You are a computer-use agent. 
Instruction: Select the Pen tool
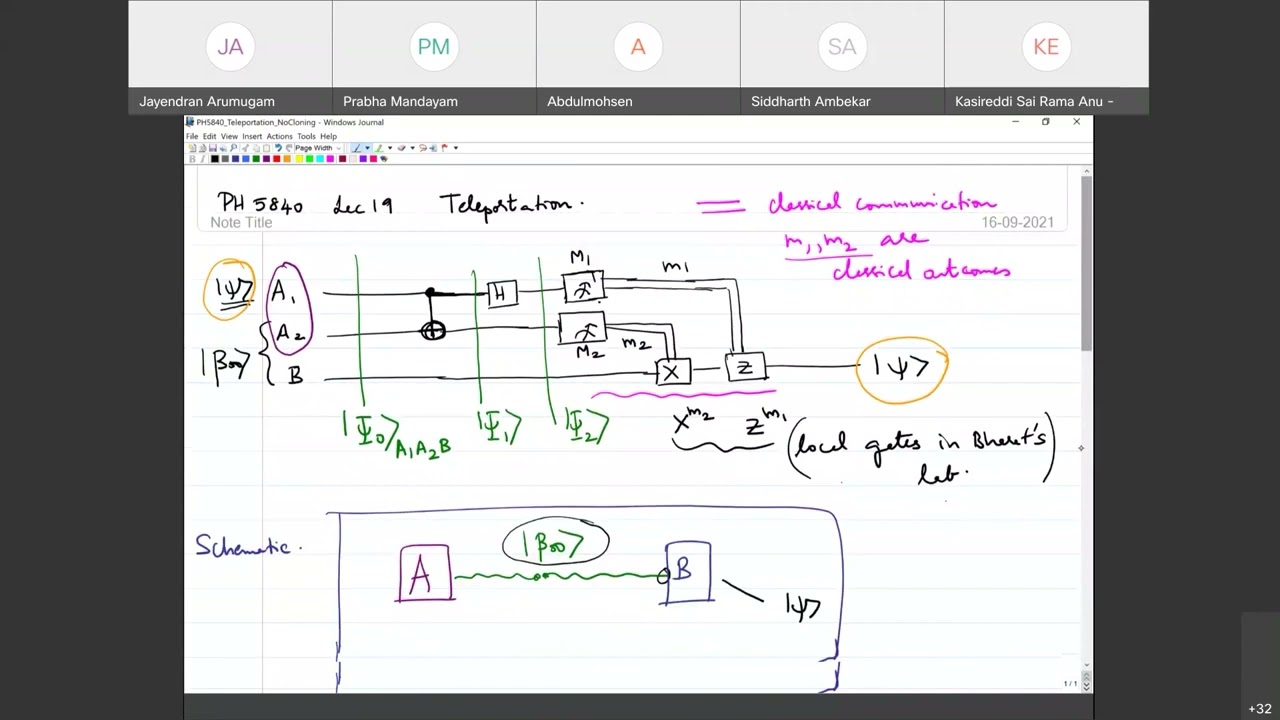tap(357, 148)
